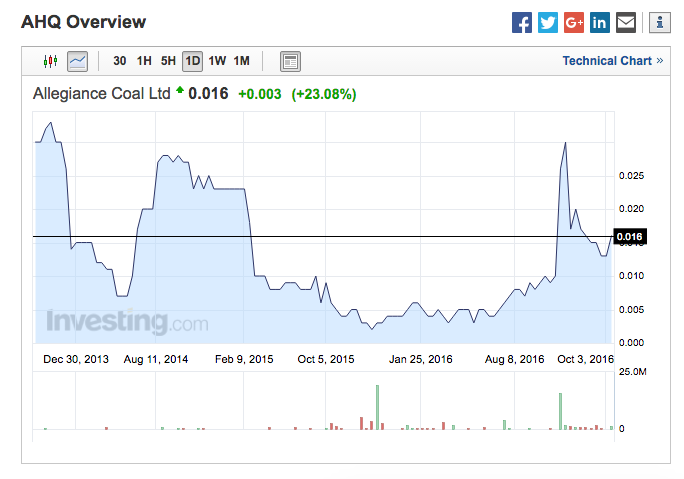Share on LinkedIn
Viewport: 684px width, 479px height.
tap(600, 22)
